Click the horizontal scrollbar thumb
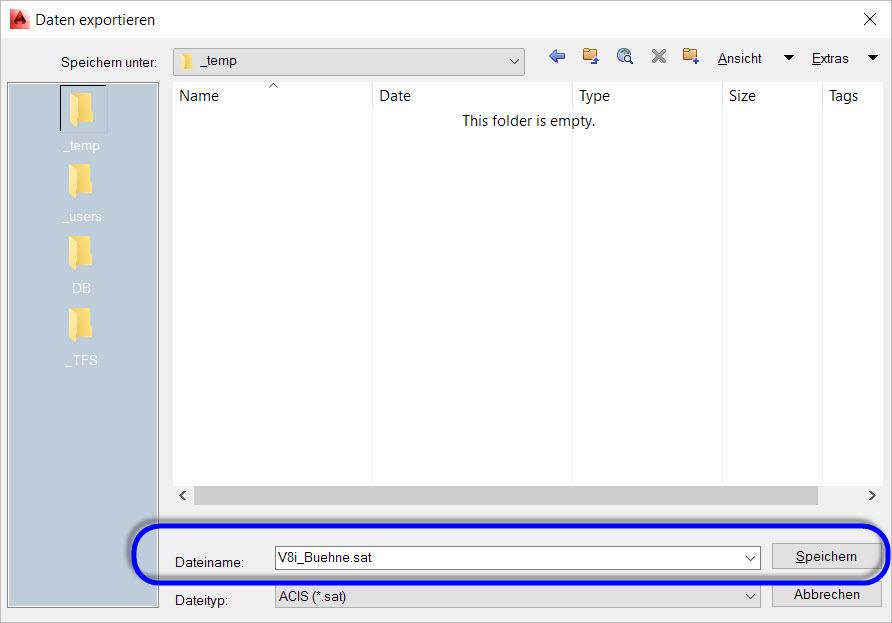892x623 pixels. (x=506, y=496)
